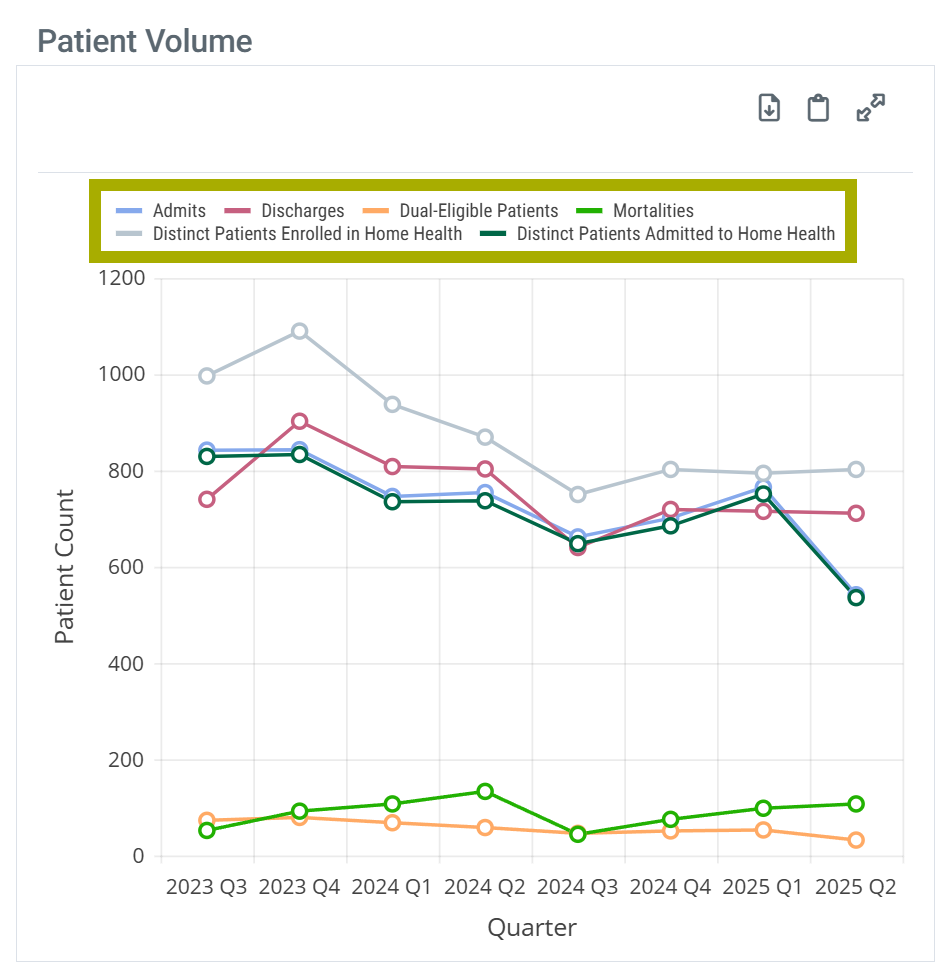Viewport: 944px width, 973px height.
Task: Click the Discharges marker at 2023 Q3
Action: pyautogui.click(x=207, y=499)
